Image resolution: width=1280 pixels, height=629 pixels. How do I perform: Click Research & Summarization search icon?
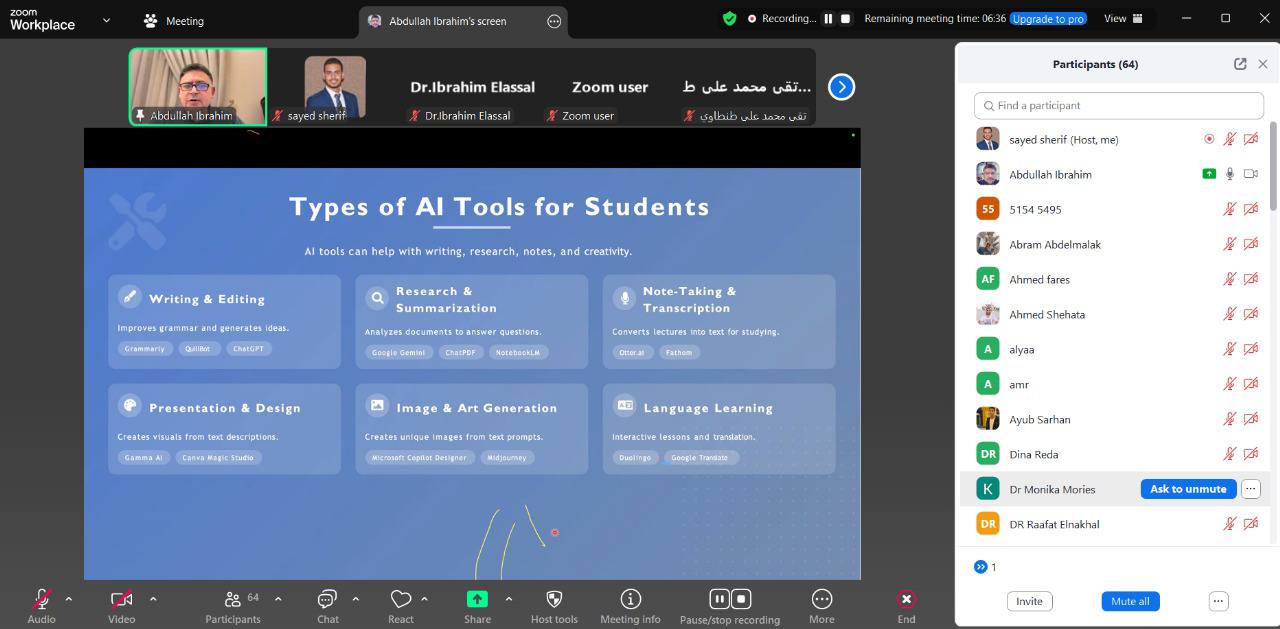coord(377,297)
